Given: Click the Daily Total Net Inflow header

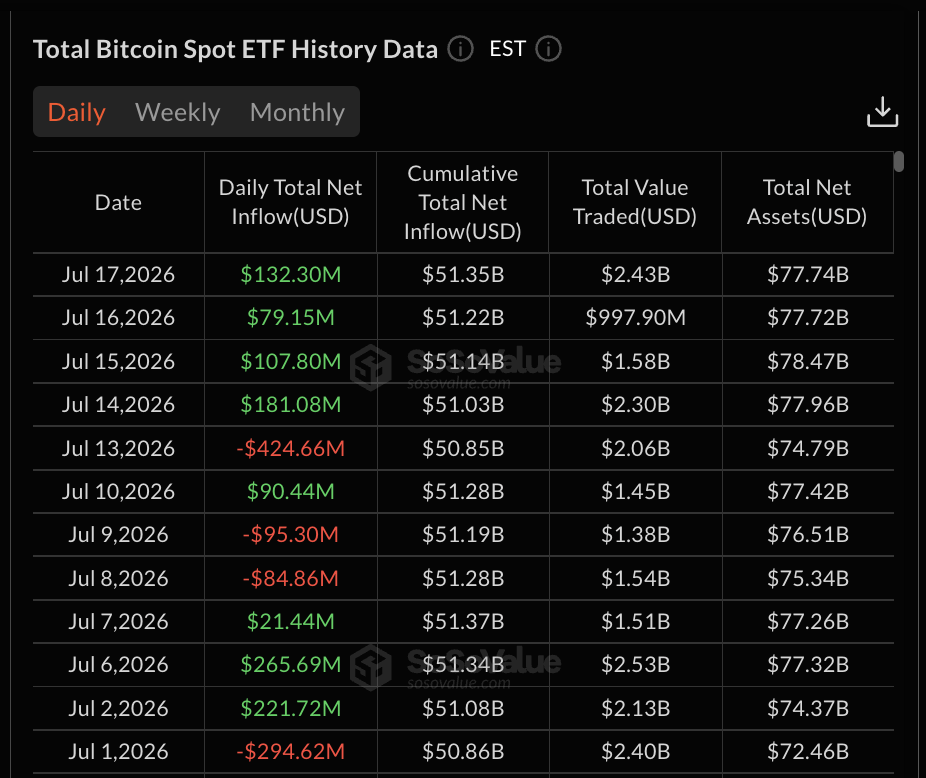Looking at the screenshot, I should pyautogui.click(x=291, y=202).
